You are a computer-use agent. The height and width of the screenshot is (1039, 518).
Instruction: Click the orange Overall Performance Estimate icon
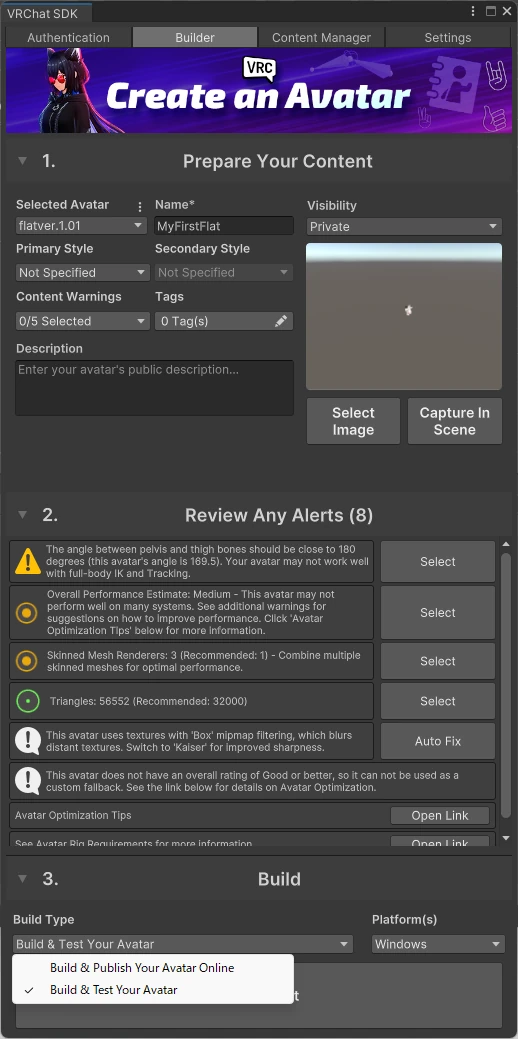point(26,613)
